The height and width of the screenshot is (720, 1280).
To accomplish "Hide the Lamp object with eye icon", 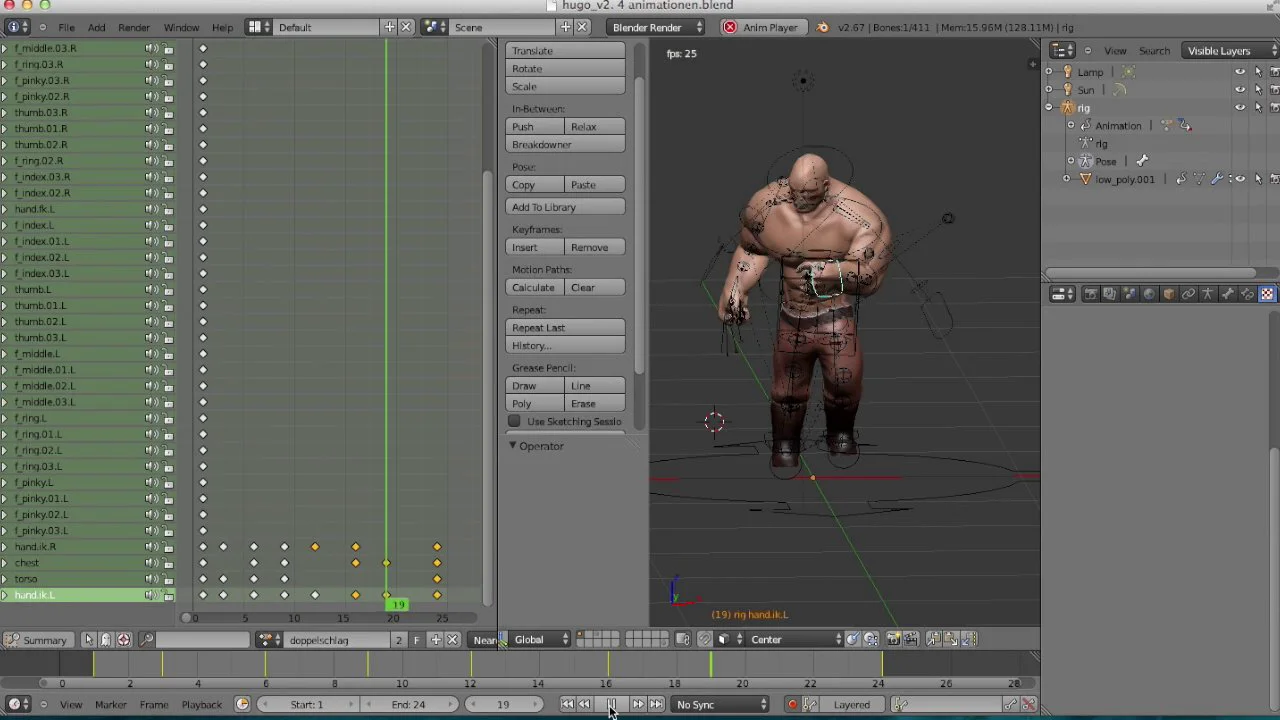I will click(1240, 72).
